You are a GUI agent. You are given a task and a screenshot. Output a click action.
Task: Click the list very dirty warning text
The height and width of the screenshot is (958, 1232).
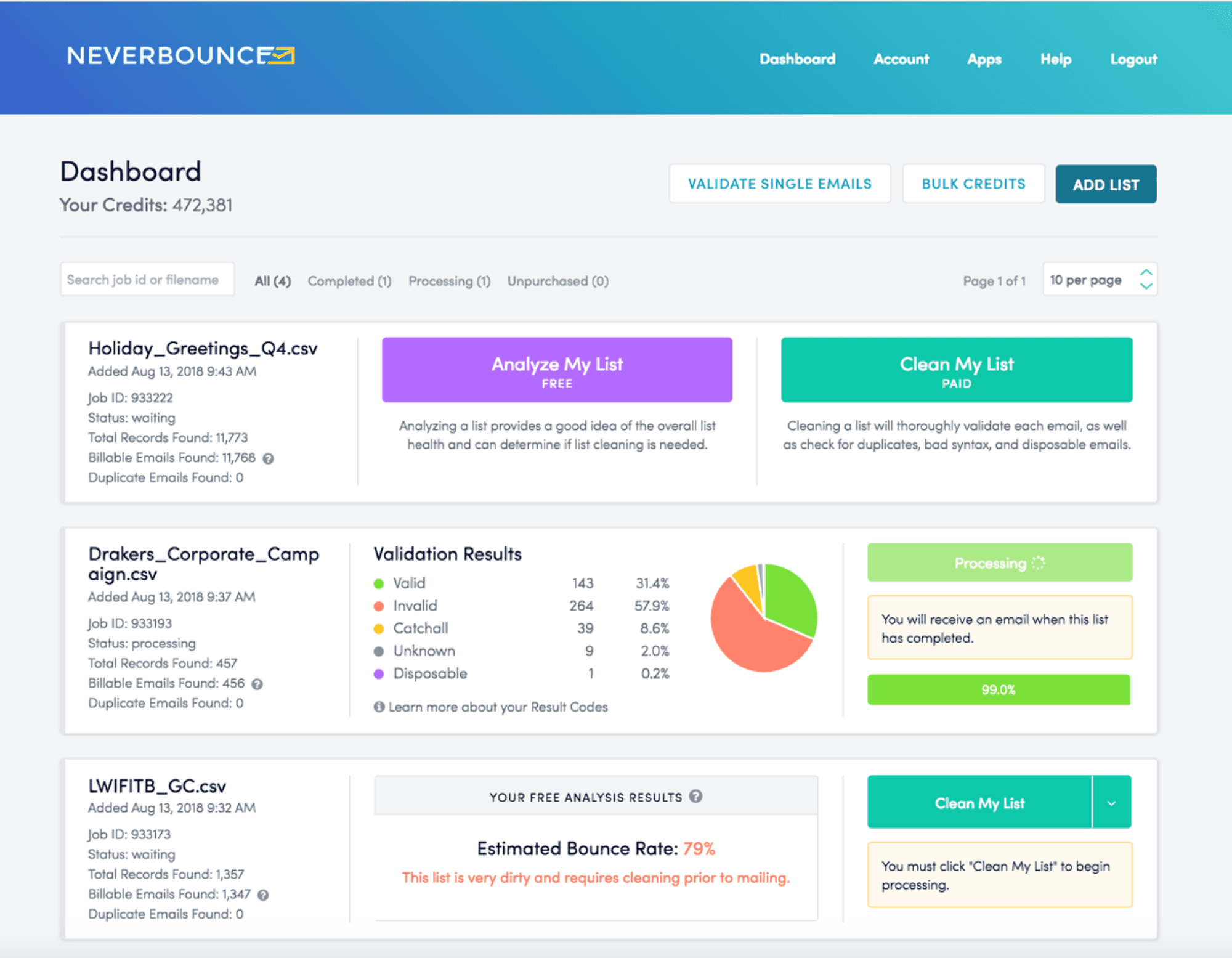(x=596, y=878)
